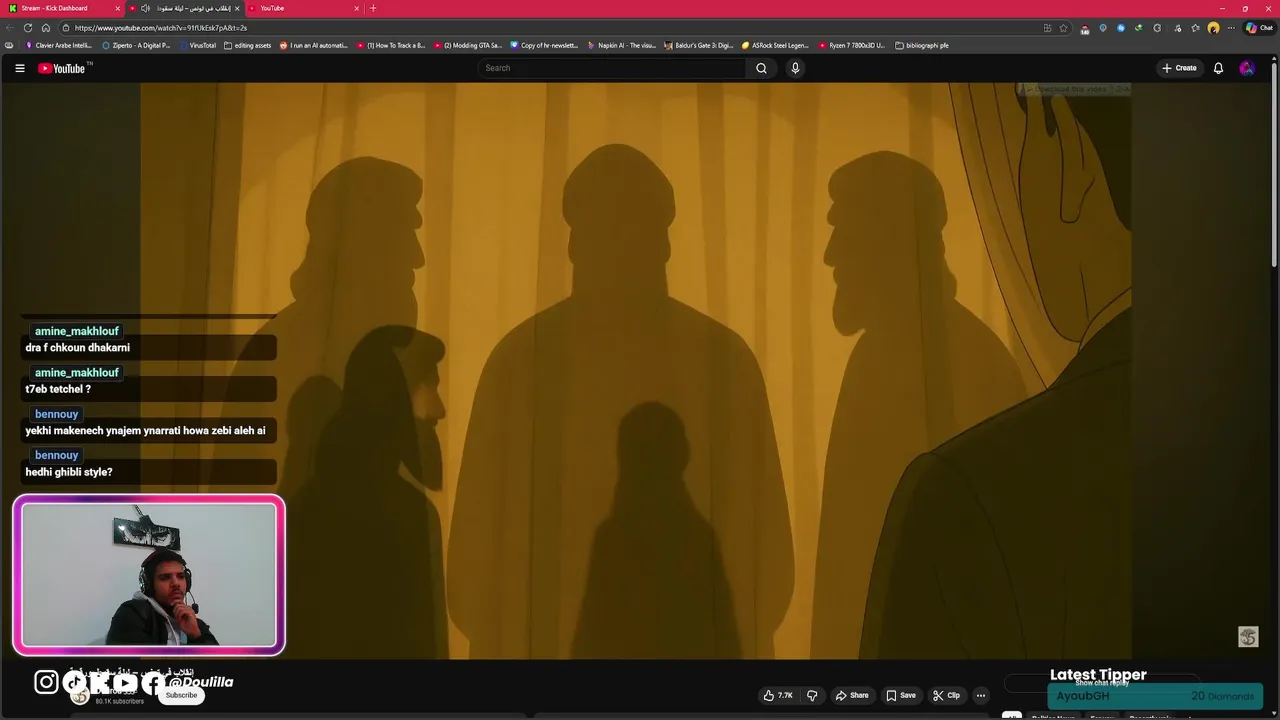Open Copy of hr-newsletter bookmark

click(545, 45)
